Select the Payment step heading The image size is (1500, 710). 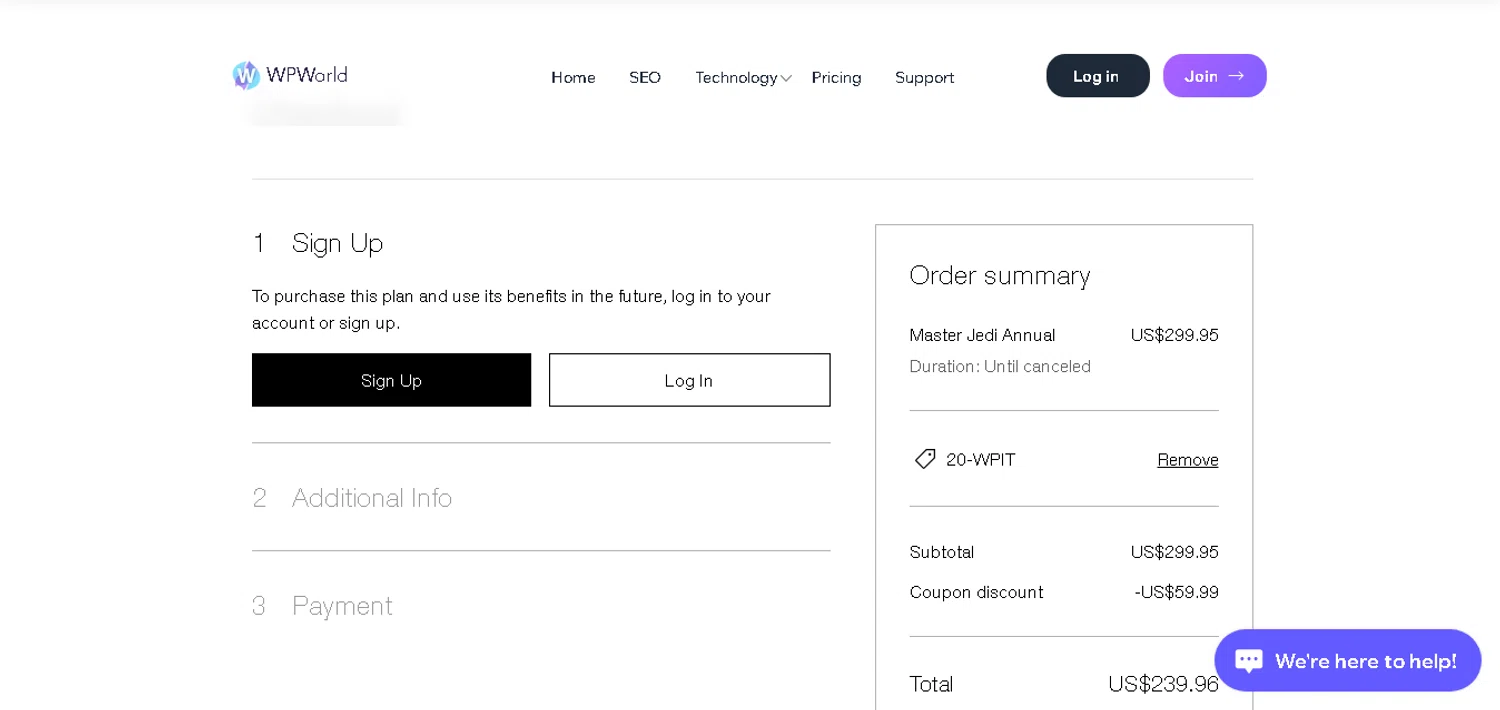(342, 605)
